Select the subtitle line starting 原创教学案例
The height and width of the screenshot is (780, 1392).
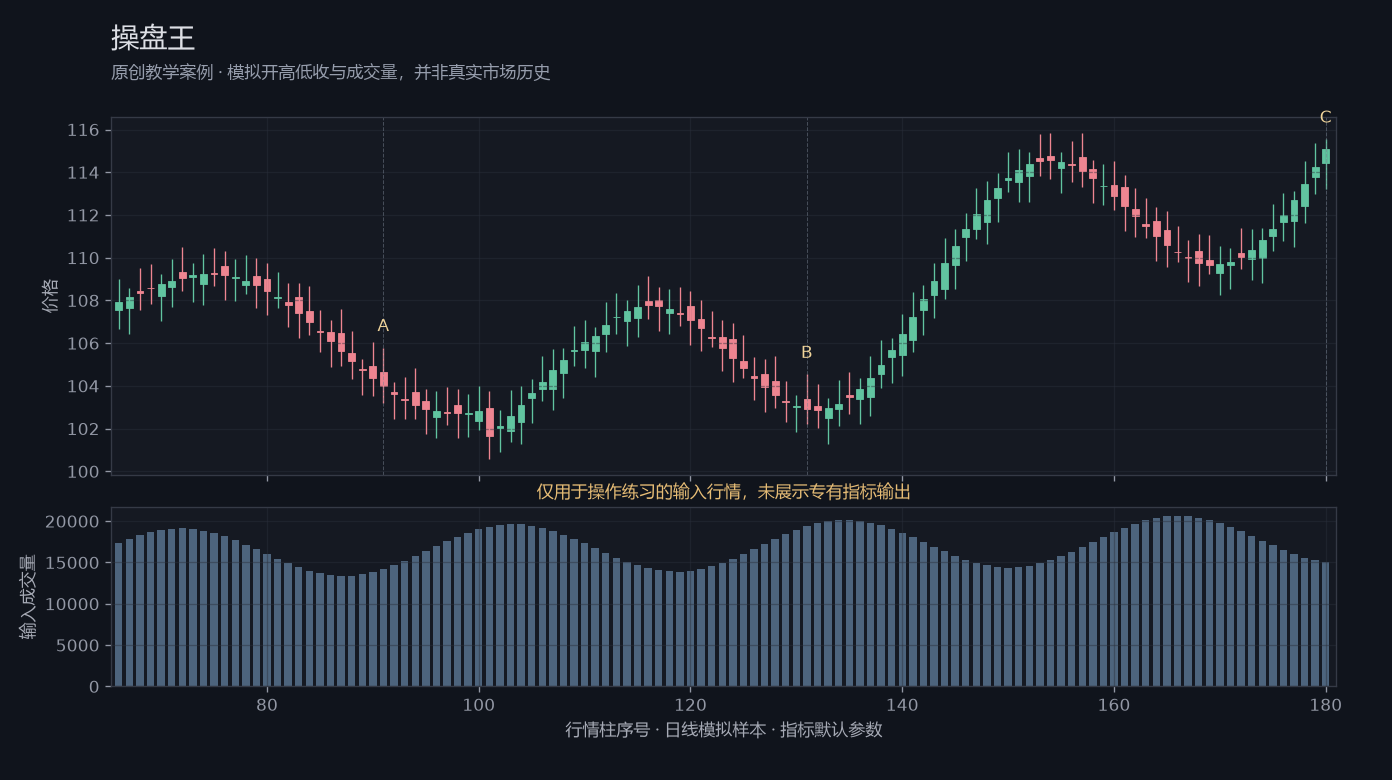pyautogui.click(x=331, y=73)
